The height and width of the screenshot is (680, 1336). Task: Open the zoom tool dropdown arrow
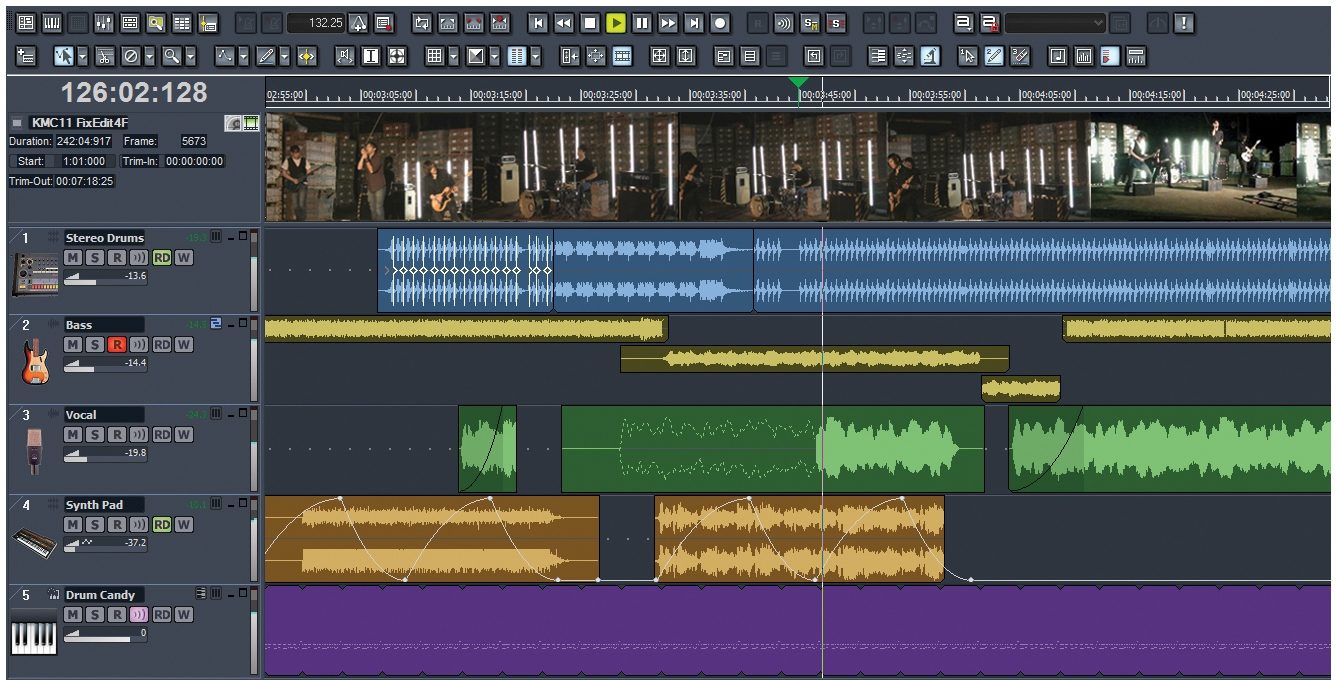pos(190,56)
